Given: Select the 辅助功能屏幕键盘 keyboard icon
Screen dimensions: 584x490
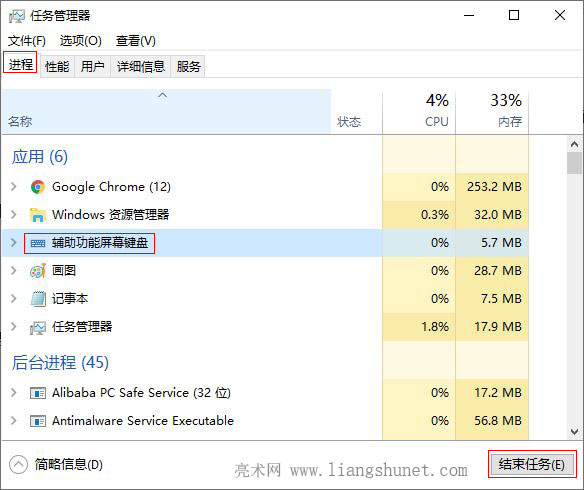Looking at the screenshot, I should pyautogui.click(x=38, y=243).
